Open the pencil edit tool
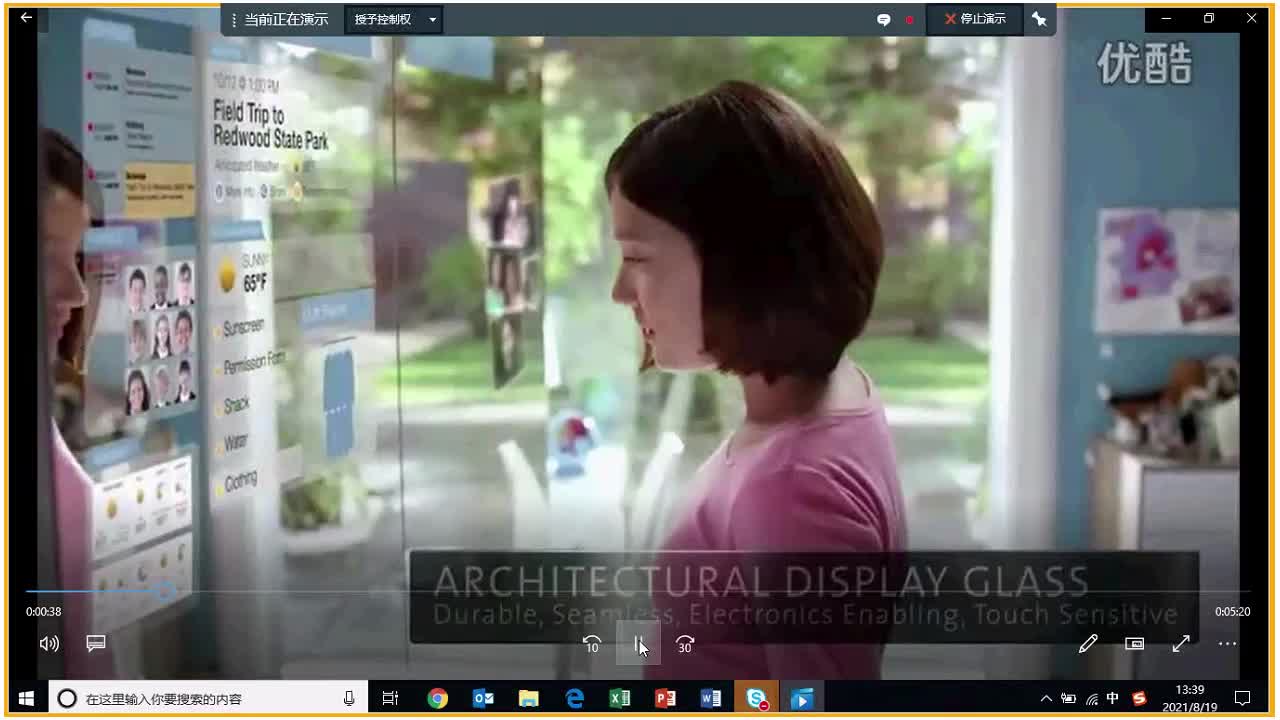Image resolution: width=1280 pixels, height=720 pixels. pos(1088,644)
